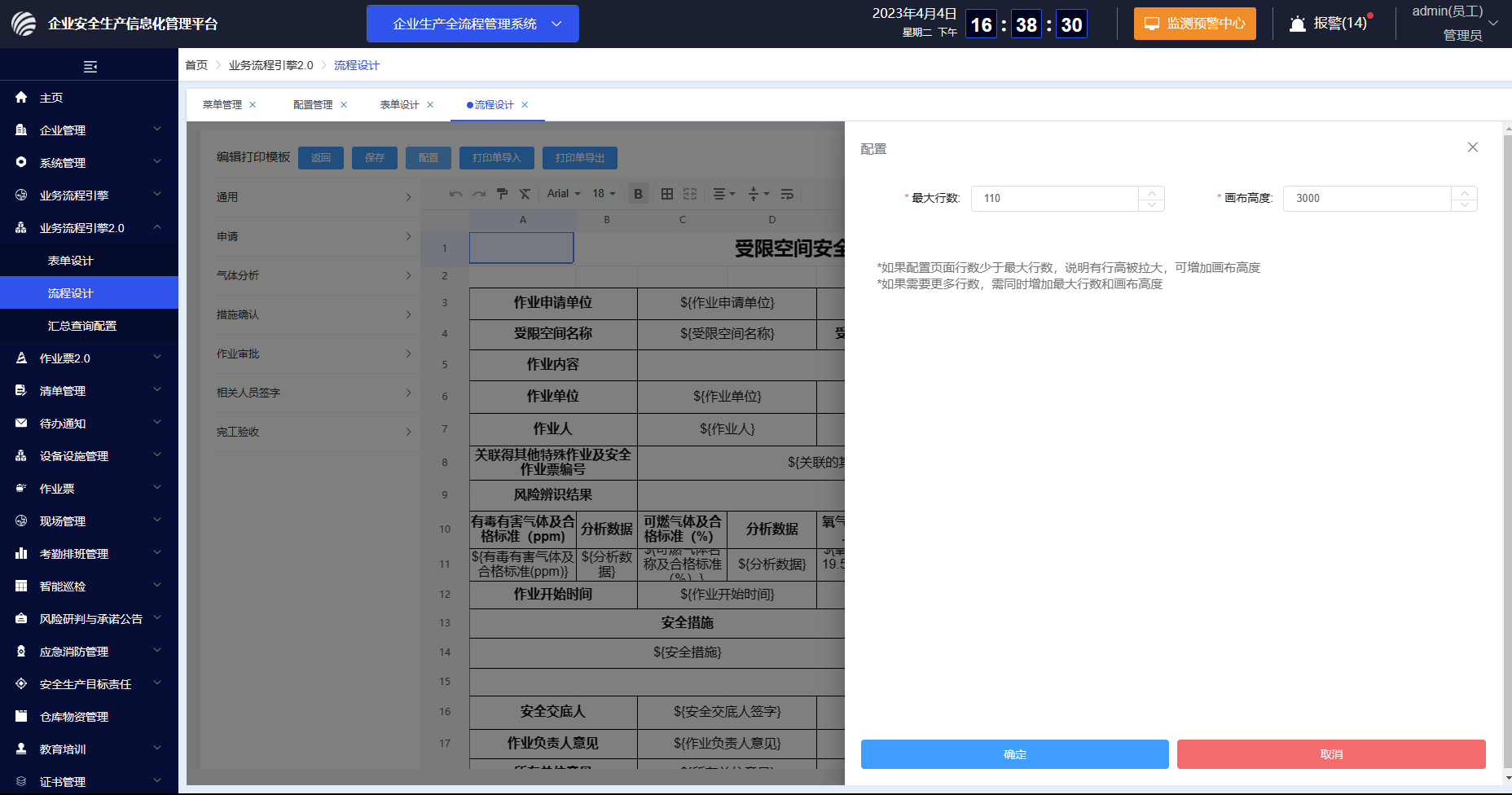Switch to the 菜单管理 tab

tap(222, 105)
